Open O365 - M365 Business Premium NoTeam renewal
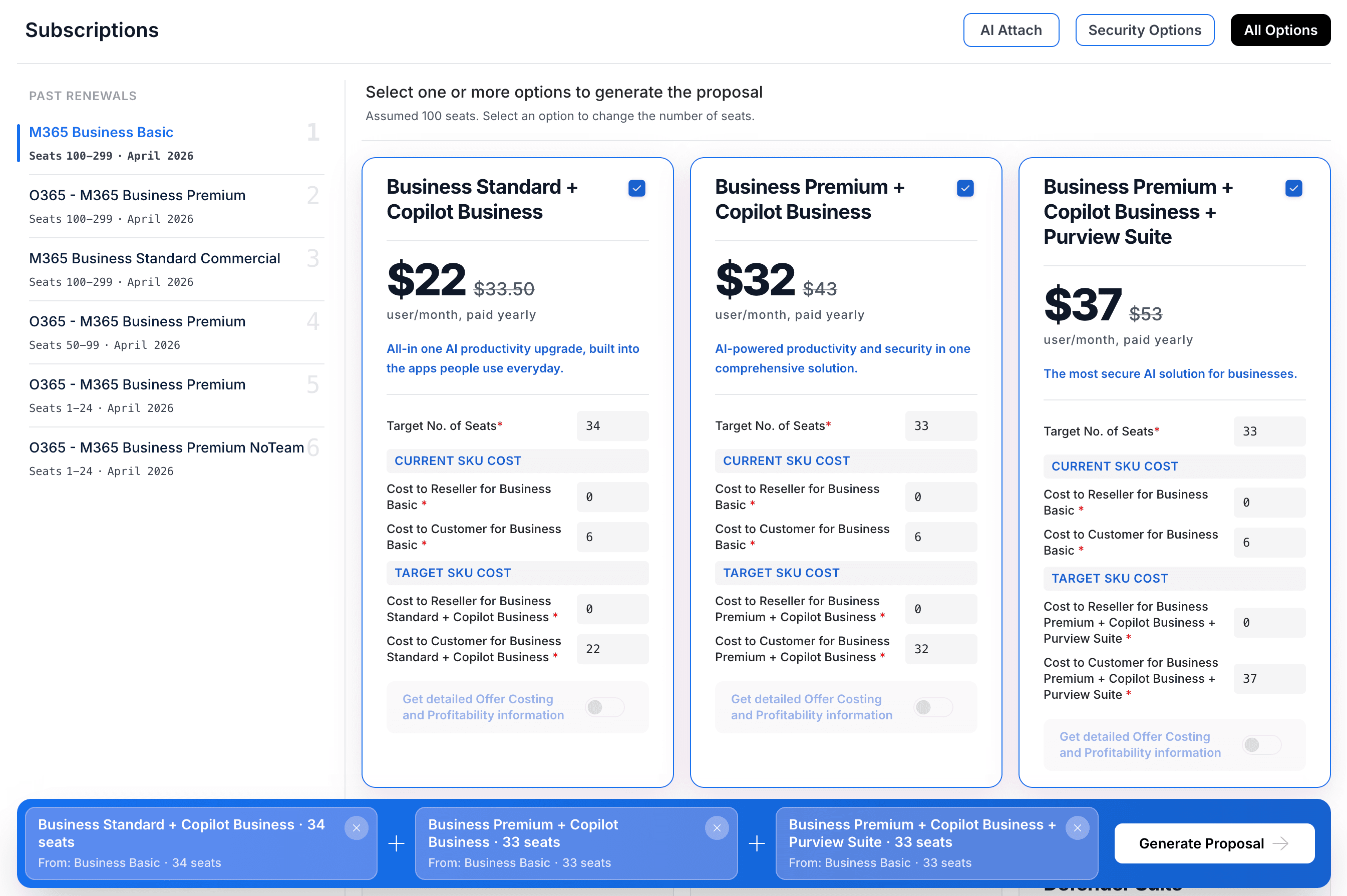Image resolution: width=1347 pixels, height=896 pixels. 177,459
